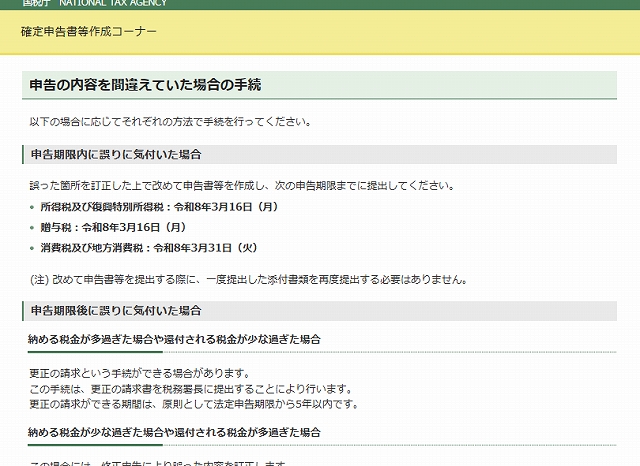Click the 国税庁 NATIONAL TAX AGENCY logo text

point(95,3)
